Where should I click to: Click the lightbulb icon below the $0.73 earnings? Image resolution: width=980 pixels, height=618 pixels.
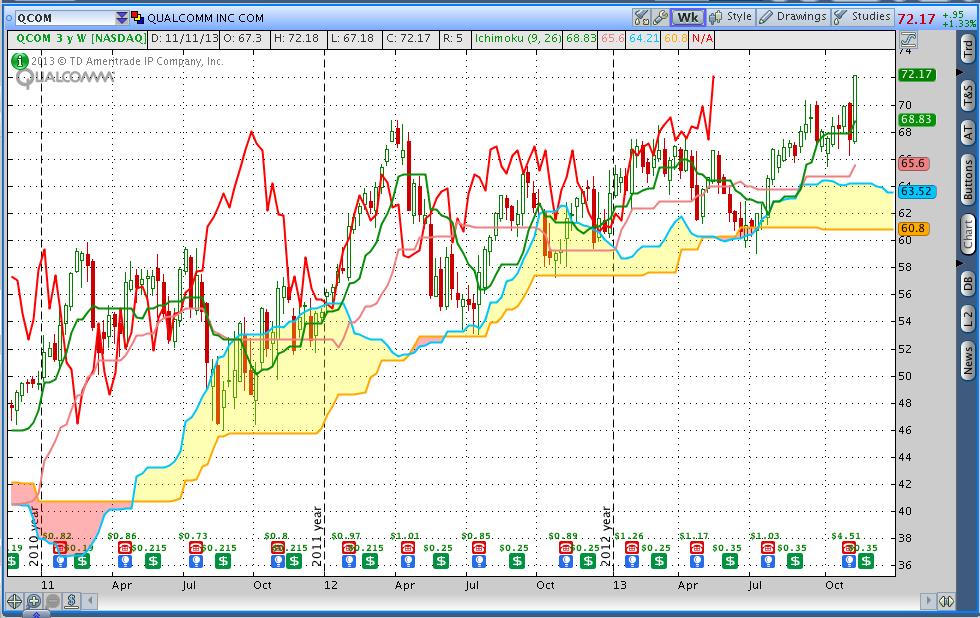195,561
